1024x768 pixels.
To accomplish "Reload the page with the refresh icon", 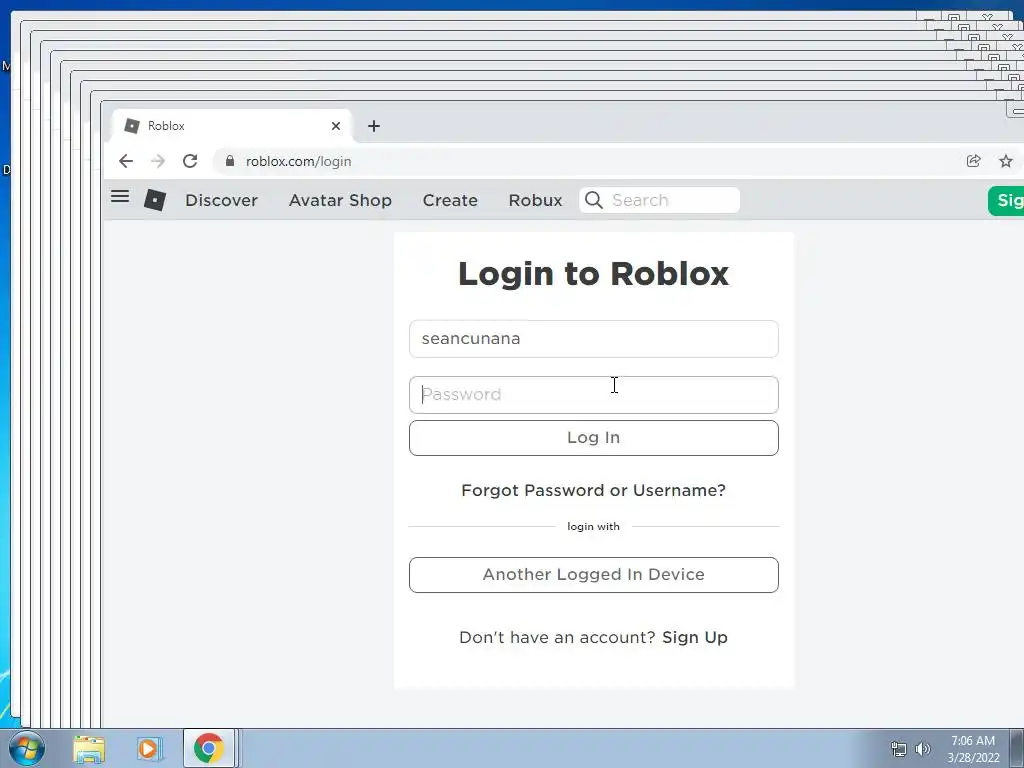I will (x=190, y=161).
